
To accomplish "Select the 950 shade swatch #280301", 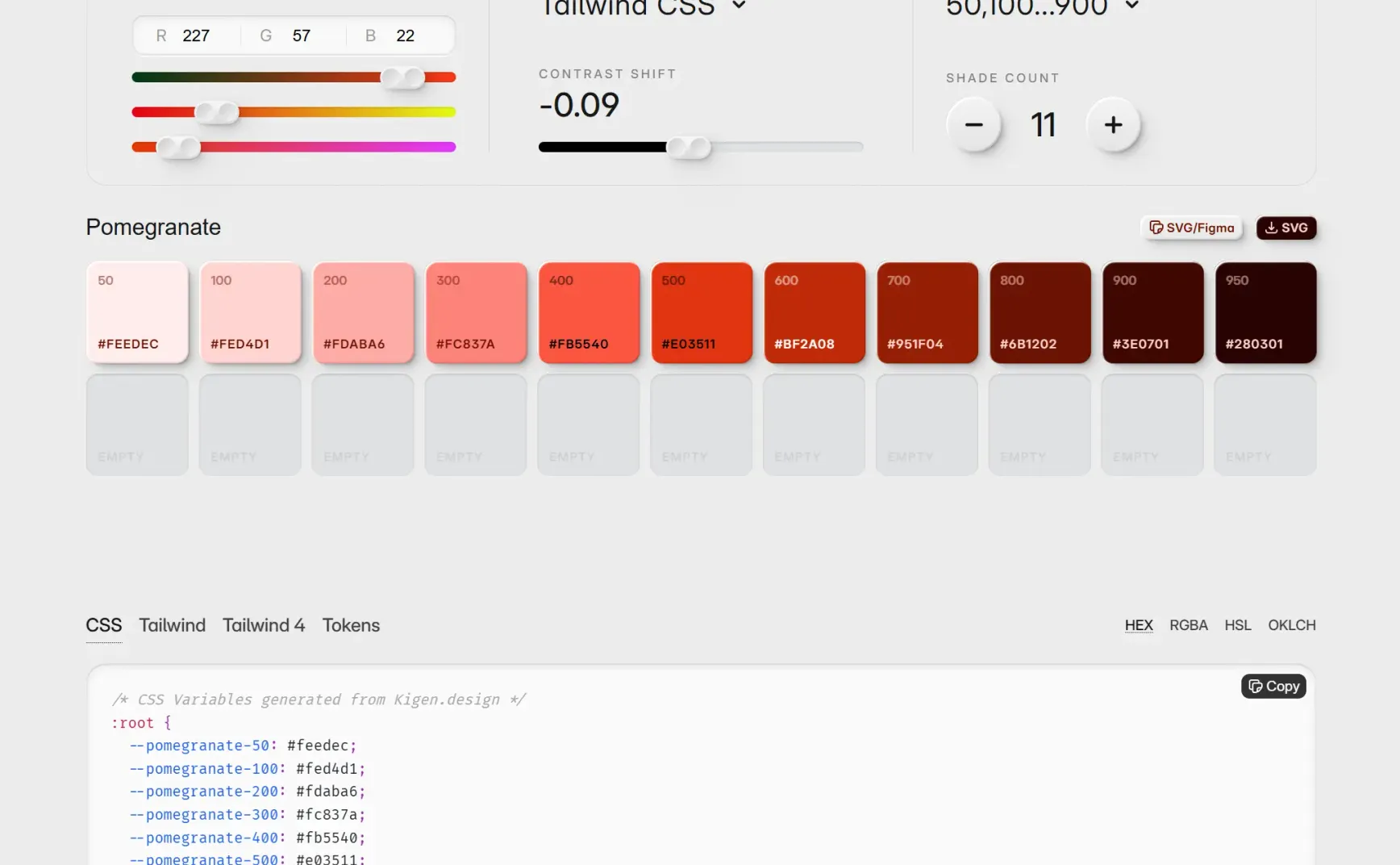I will click(x=1265, y=312).
